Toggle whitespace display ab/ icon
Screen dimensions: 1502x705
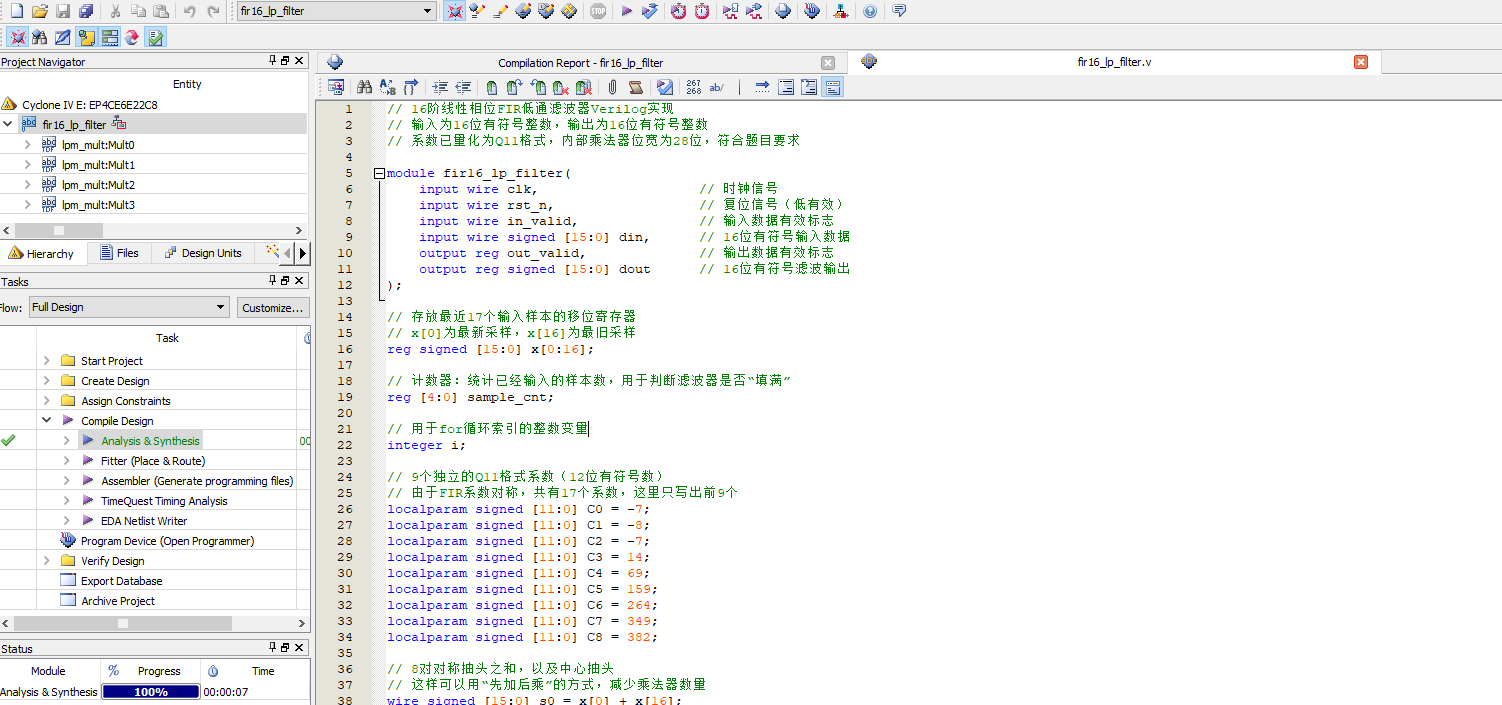click(x=717, y=87)
